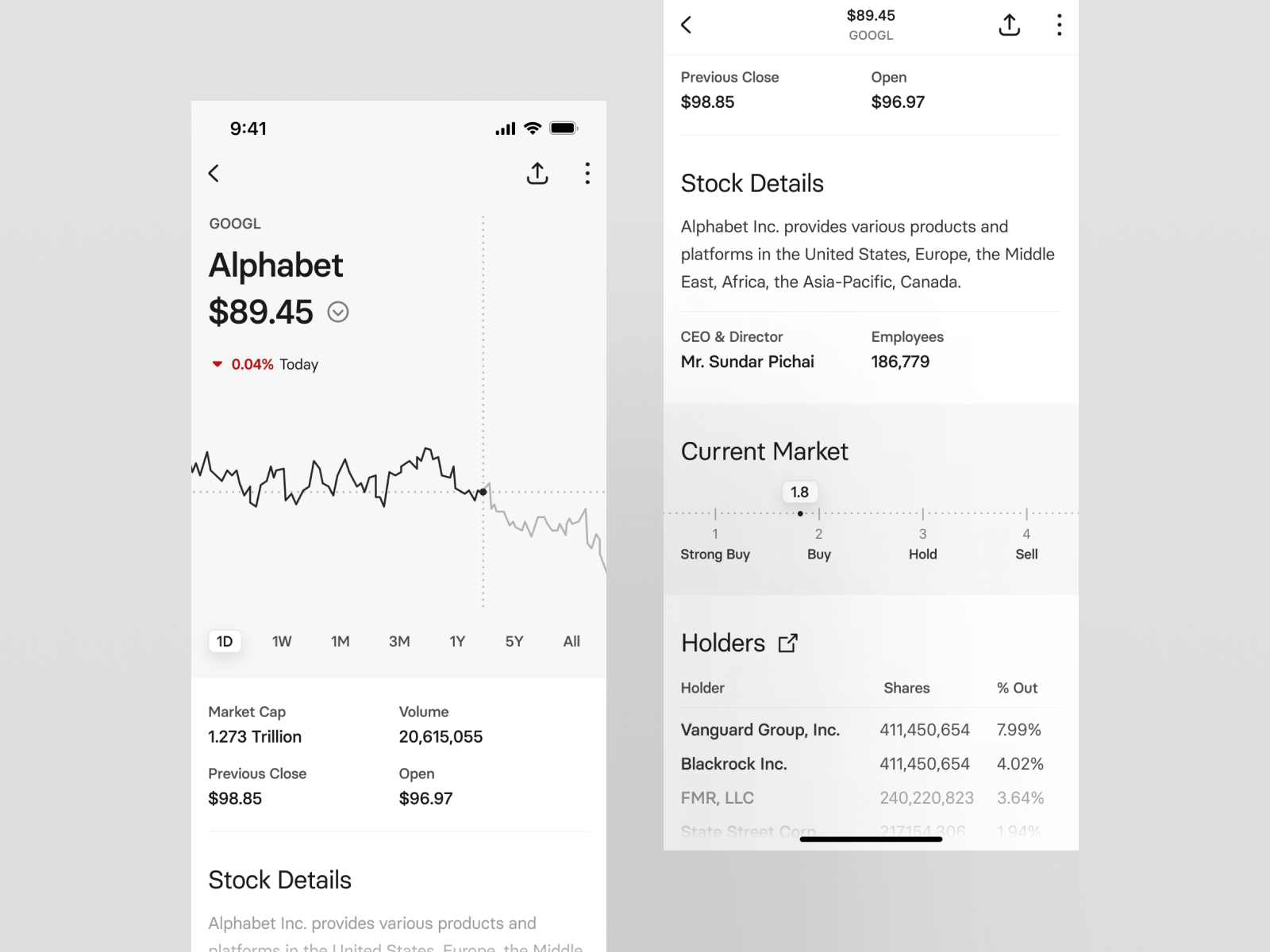Open Vanguard Group, Inc. holder entry
Screen dimensions: 1270x952
[x=760, y=730]
